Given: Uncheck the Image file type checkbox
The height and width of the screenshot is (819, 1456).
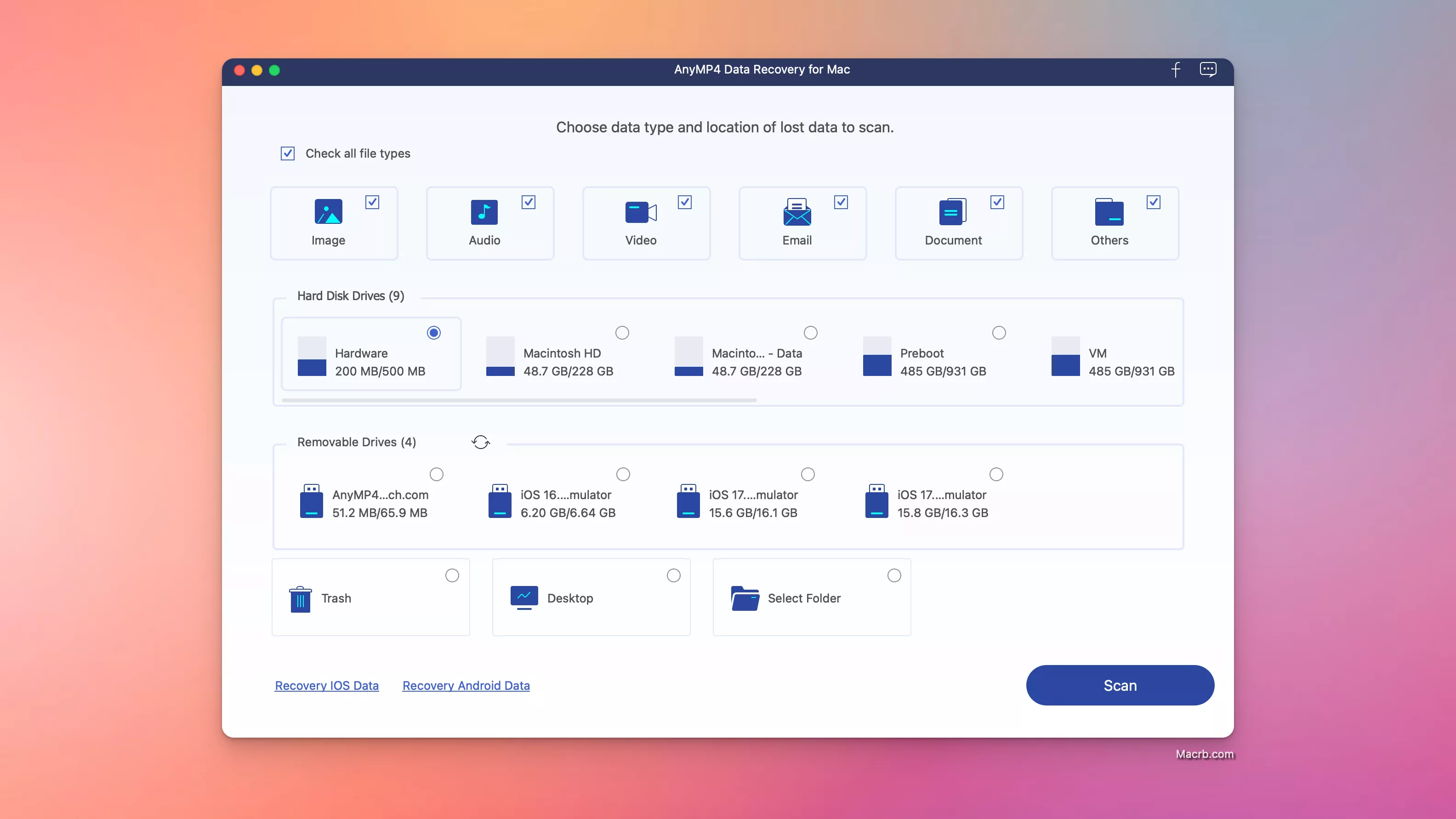Looking at the screenshot, I should pos(372,202).
